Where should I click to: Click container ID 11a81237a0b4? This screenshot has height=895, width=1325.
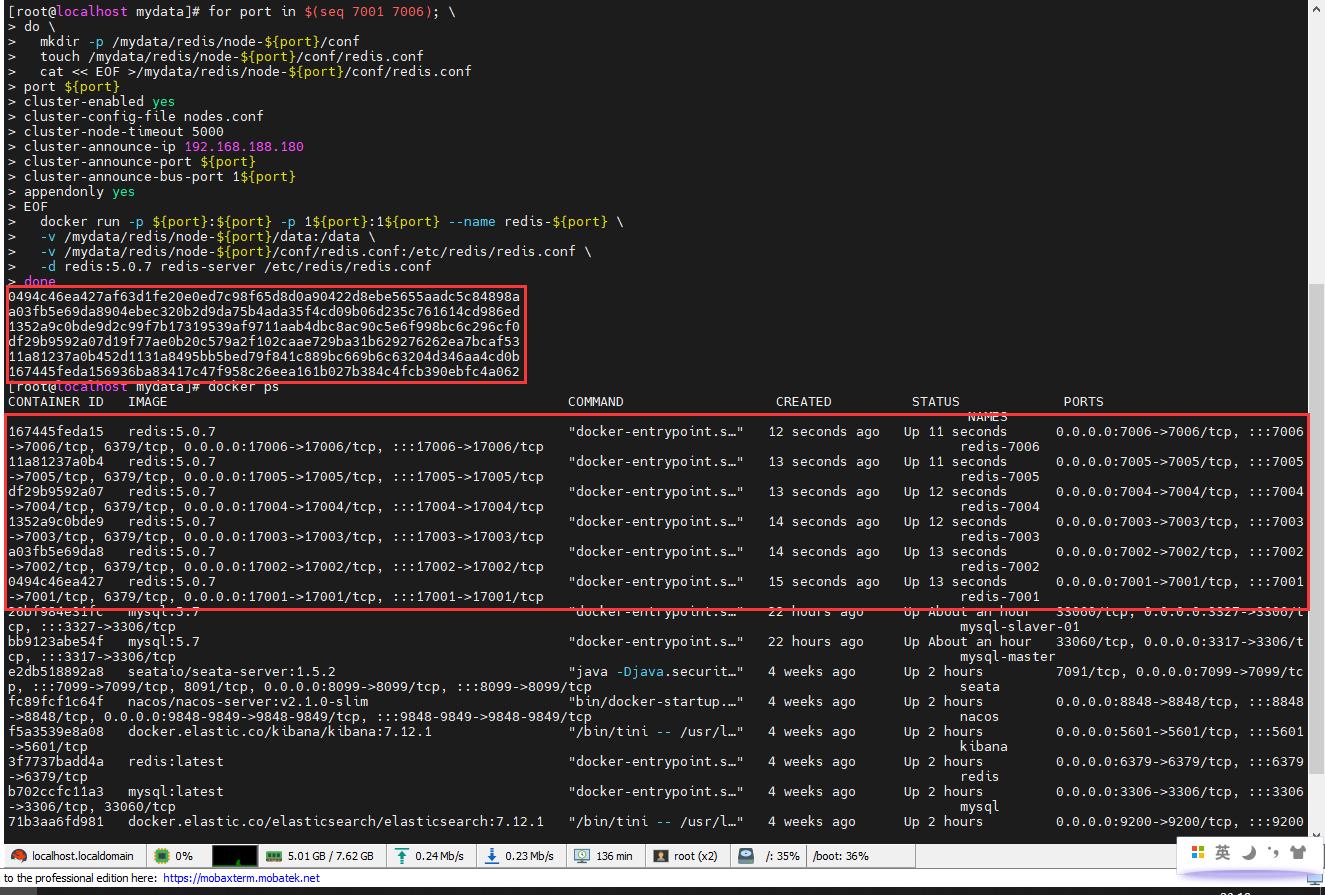pos(56,462)
